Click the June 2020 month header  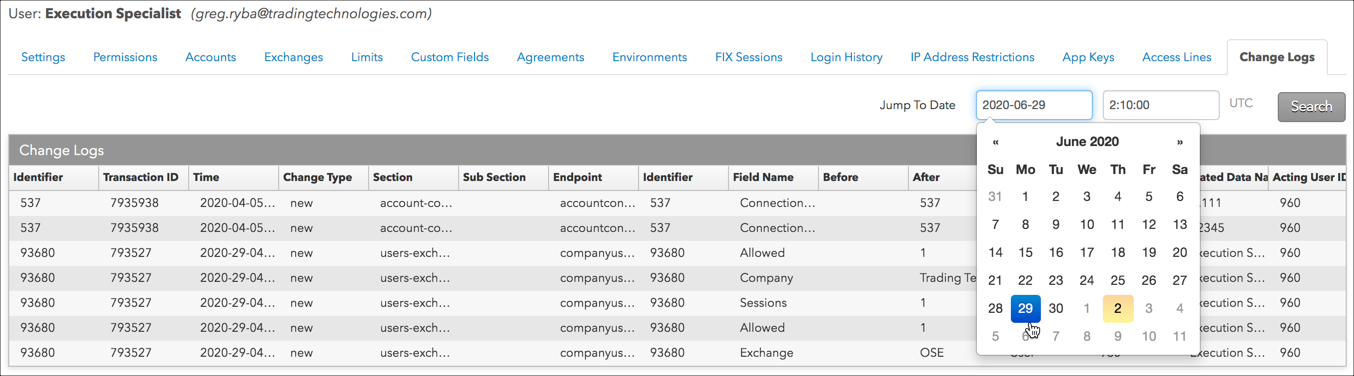click(1087, 142)
